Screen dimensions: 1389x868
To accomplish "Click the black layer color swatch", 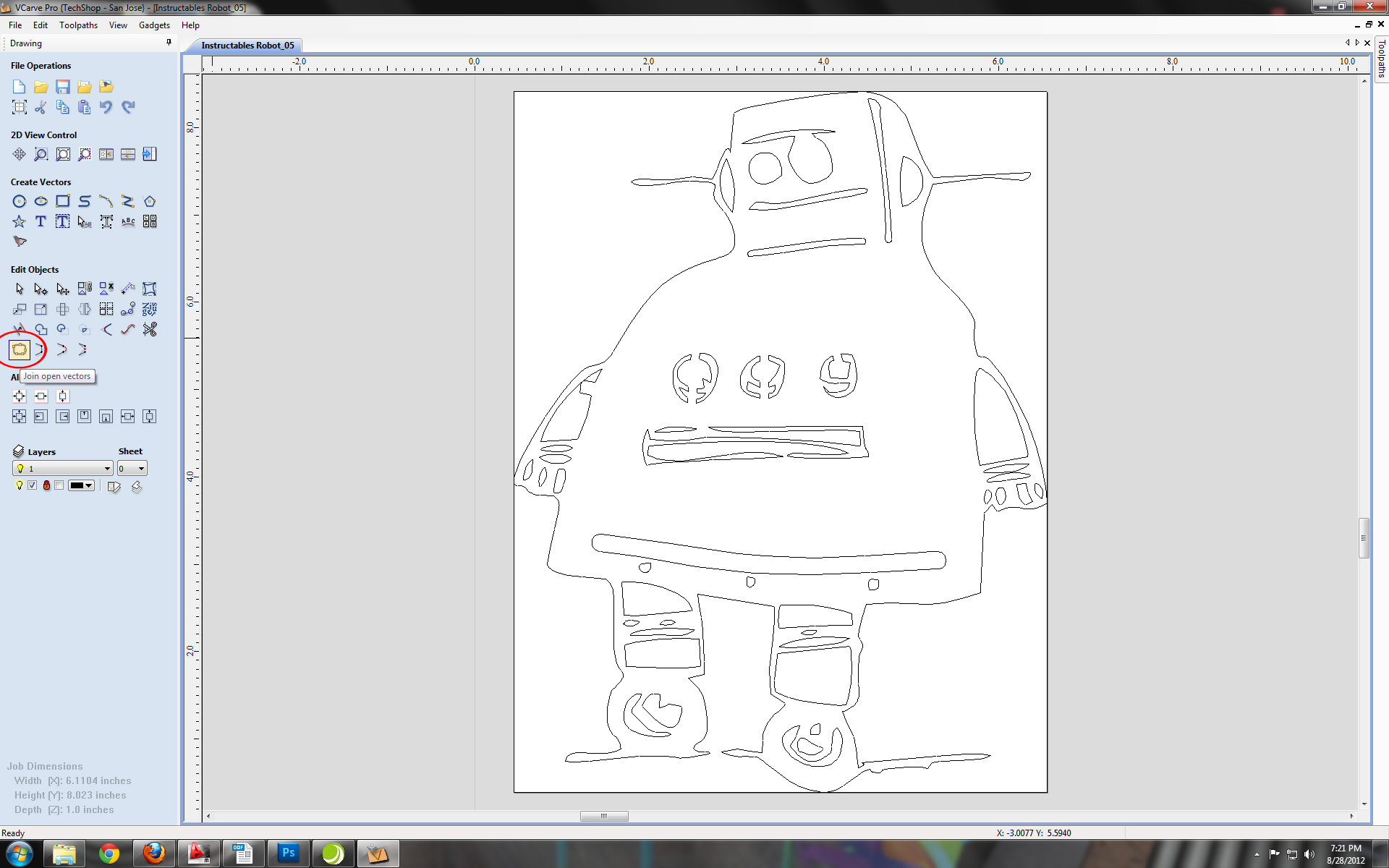I will point(77,485).
